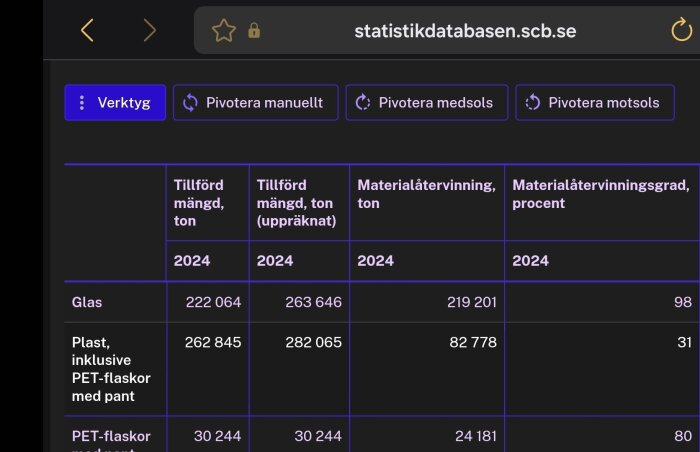Screen dimensions: 700x452
Task: Select the Glas row label
Action: 87,302
